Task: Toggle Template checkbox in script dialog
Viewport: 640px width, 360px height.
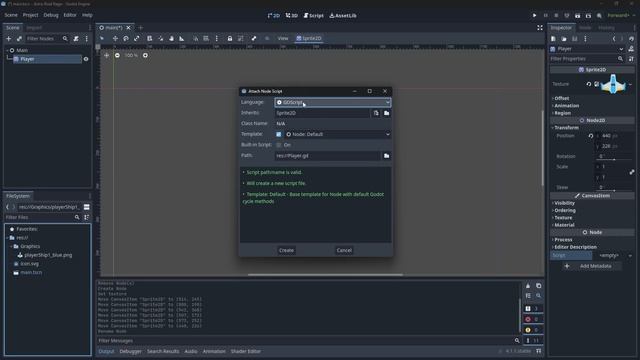Action: [278, 134]
